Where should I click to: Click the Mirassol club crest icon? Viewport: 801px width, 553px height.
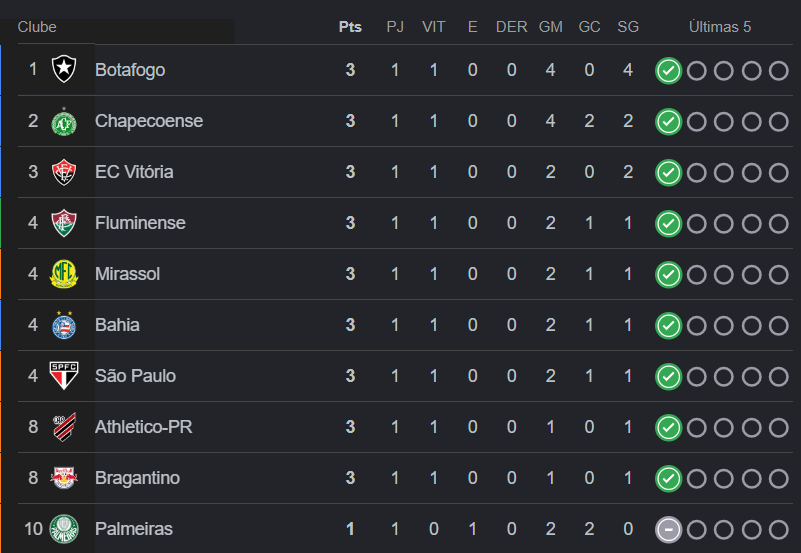[64, 274]
